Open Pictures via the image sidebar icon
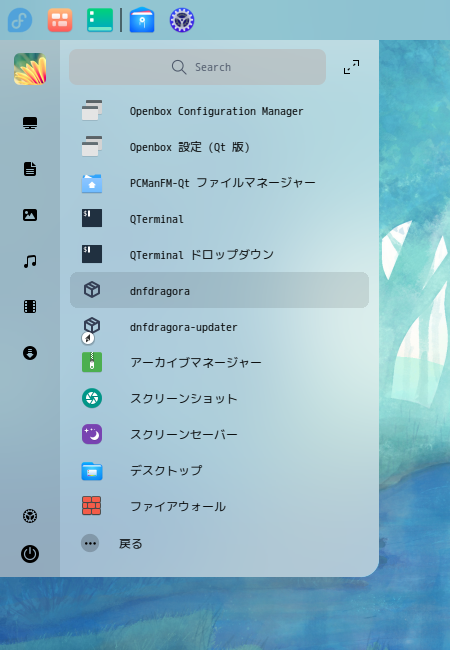 coord(30,215)
